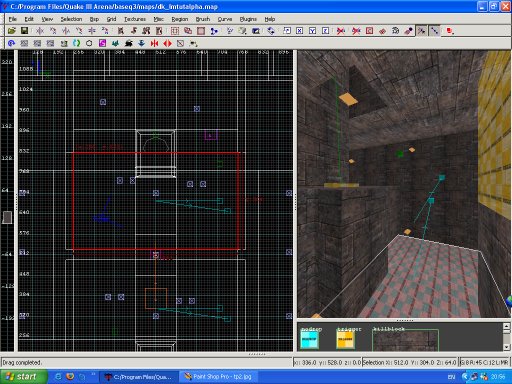Open the Region menu
Image resolution: width=512 pixels, height=384 pixels.
[x=180, y=19]
